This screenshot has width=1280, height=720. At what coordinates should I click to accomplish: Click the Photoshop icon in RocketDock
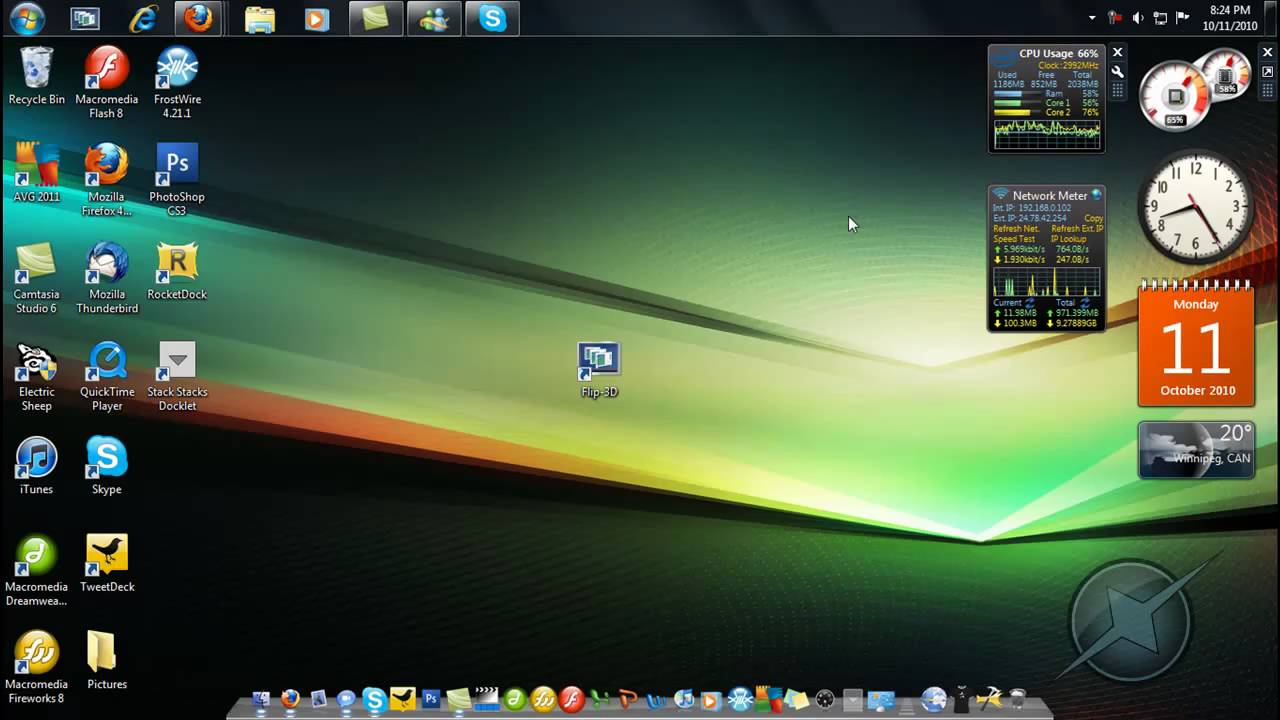click(431, 699)
